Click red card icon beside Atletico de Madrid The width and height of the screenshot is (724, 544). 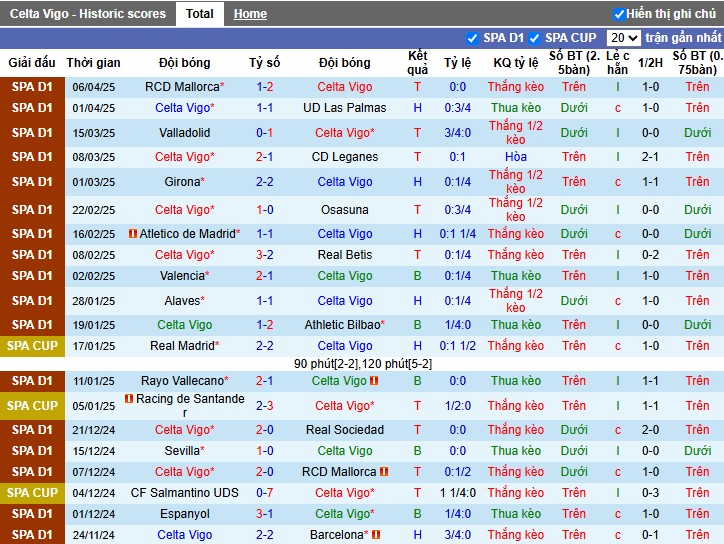click(133, 234)
